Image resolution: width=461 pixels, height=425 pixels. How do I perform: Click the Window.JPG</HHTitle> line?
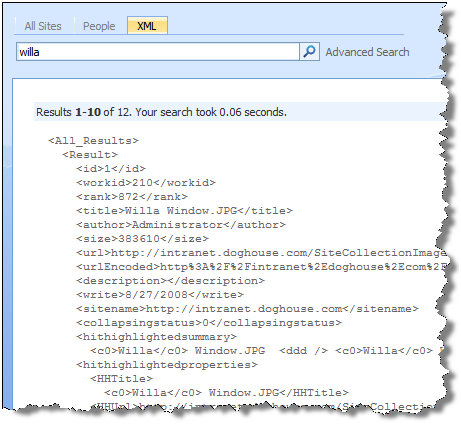click(x=226, y=393)
